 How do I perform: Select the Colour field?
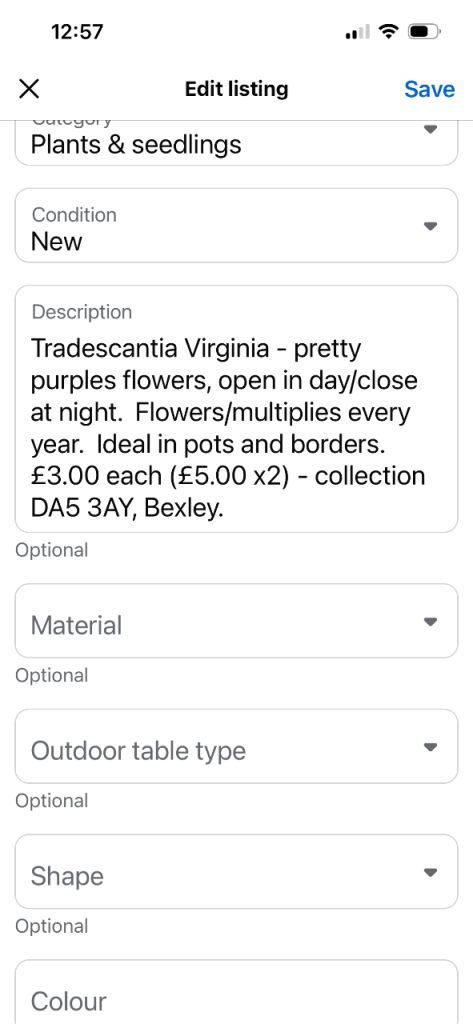[x=236, y=992]
